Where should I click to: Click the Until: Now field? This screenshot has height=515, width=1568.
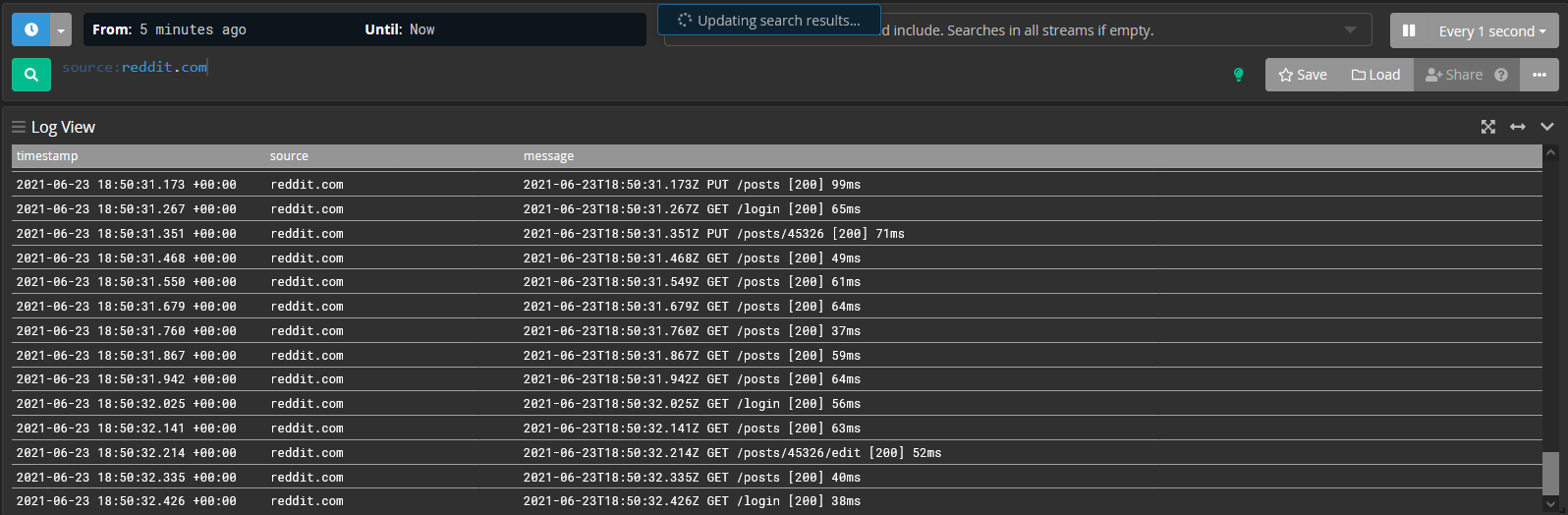(399, 29)
